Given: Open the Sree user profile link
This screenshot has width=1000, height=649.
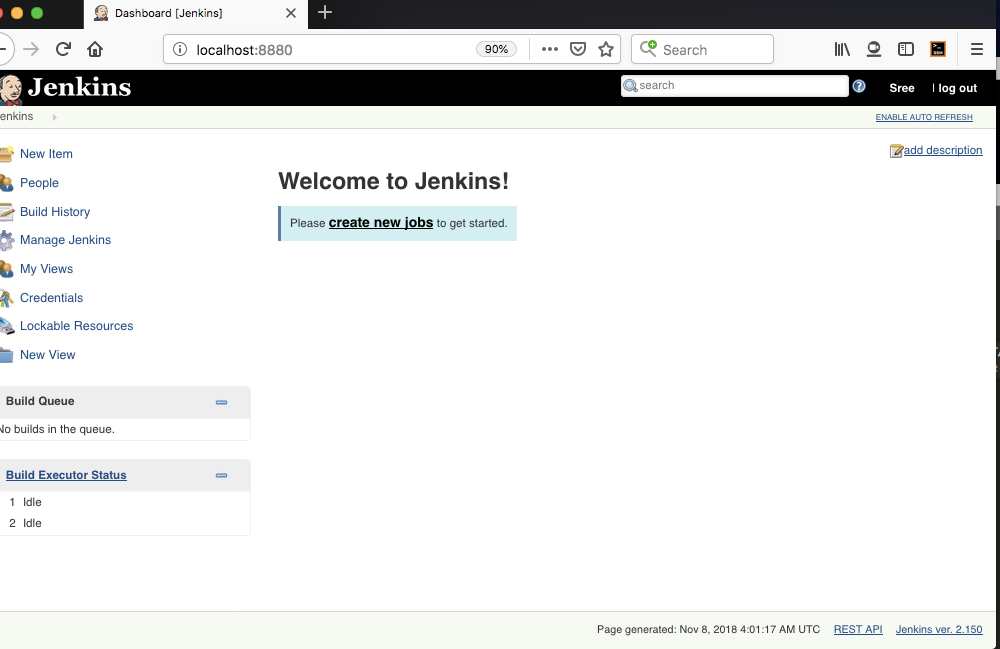Looking at the screenshot, I should coord(902,88).
